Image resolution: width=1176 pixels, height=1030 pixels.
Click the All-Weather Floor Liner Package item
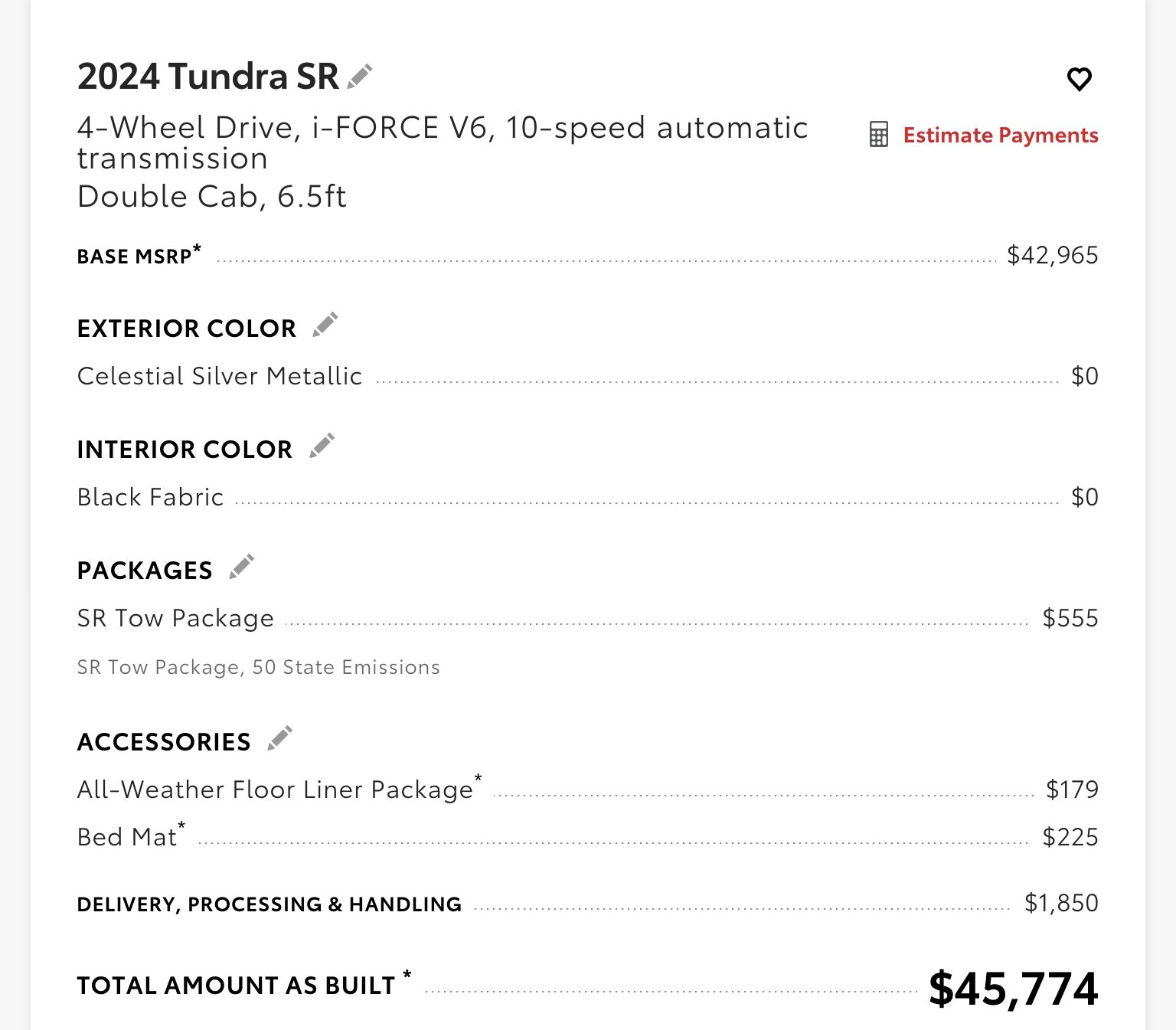(276, 790)
